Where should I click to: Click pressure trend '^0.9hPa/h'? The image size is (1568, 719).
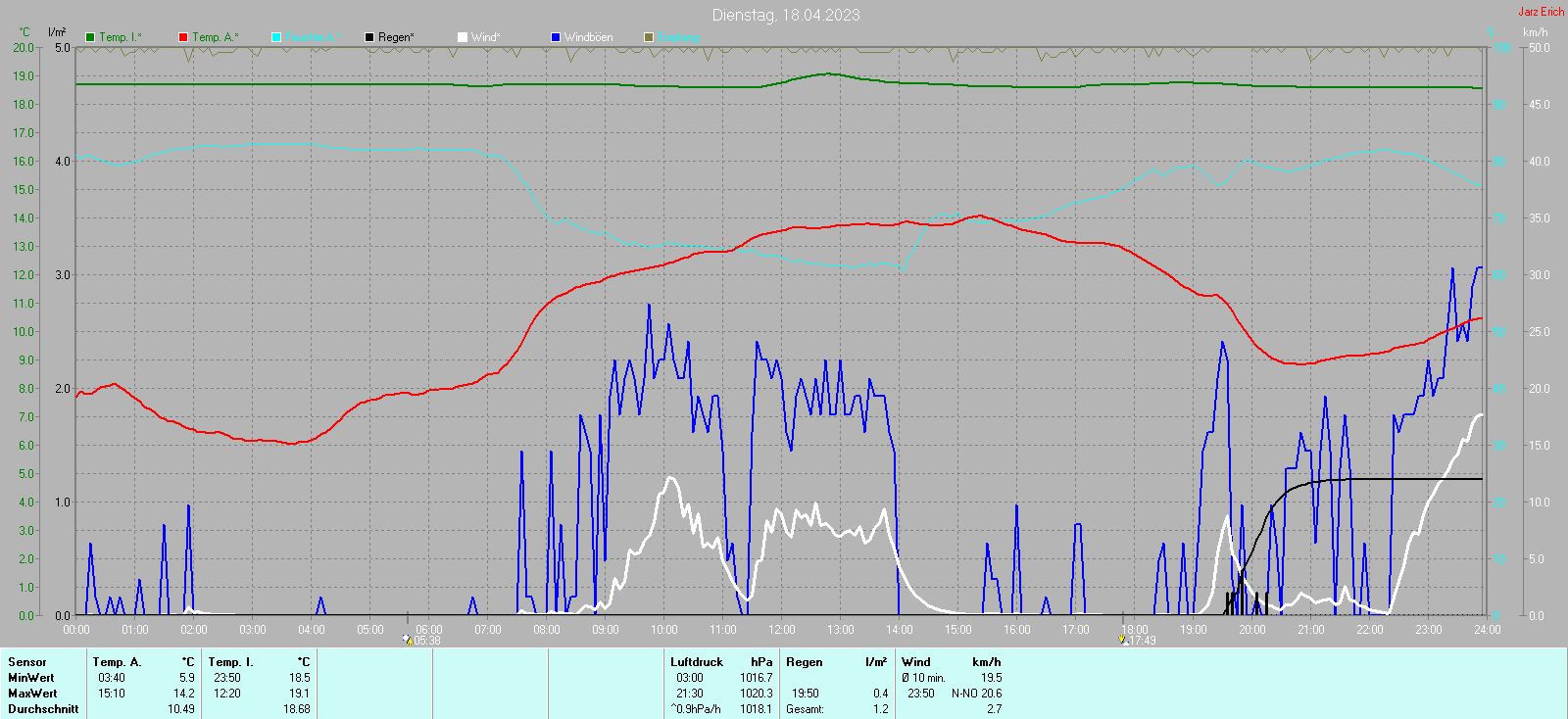click(696, 709)
